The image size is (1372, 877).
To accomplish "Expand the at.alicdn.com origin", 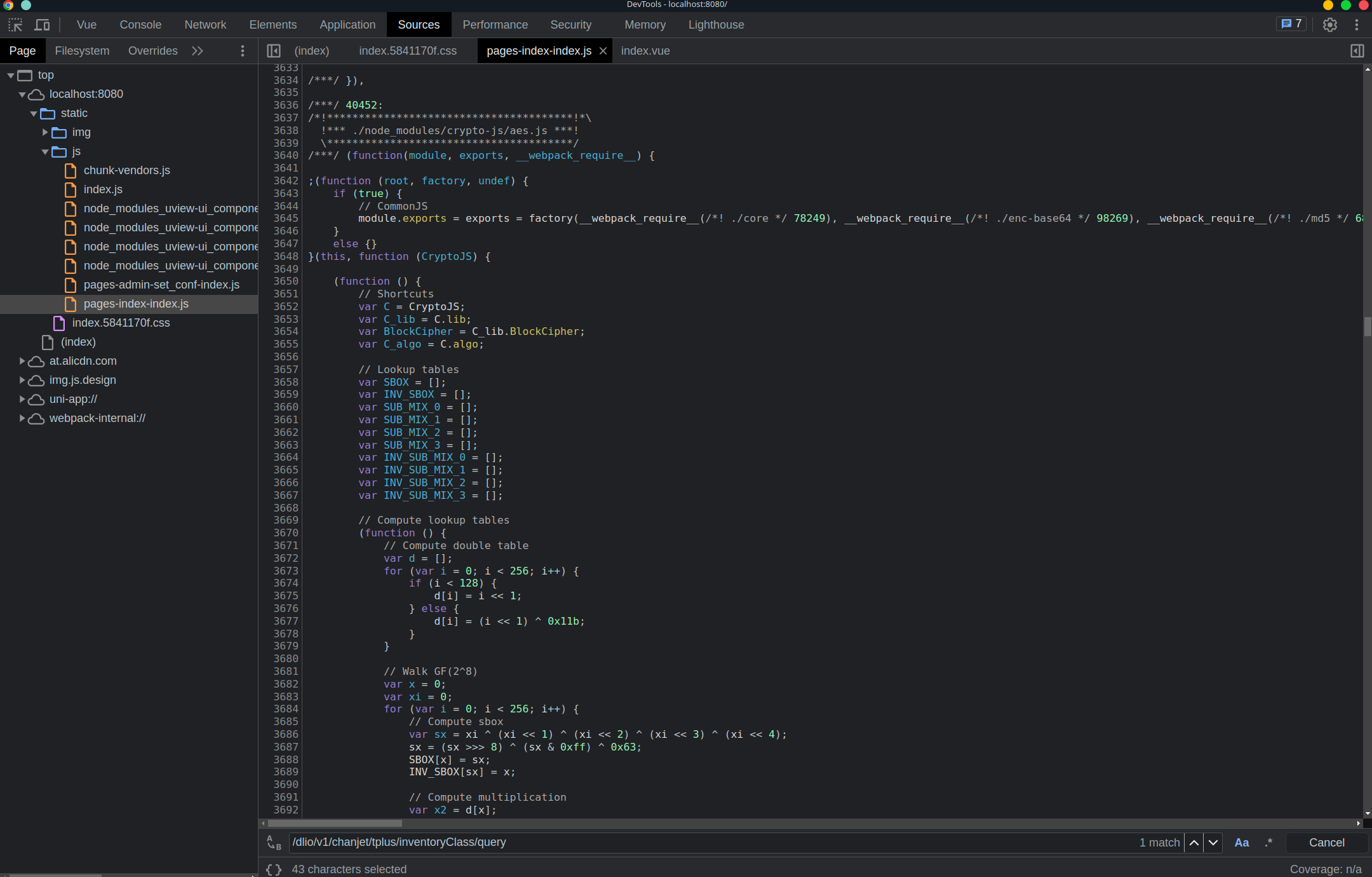I will [22, 361].
